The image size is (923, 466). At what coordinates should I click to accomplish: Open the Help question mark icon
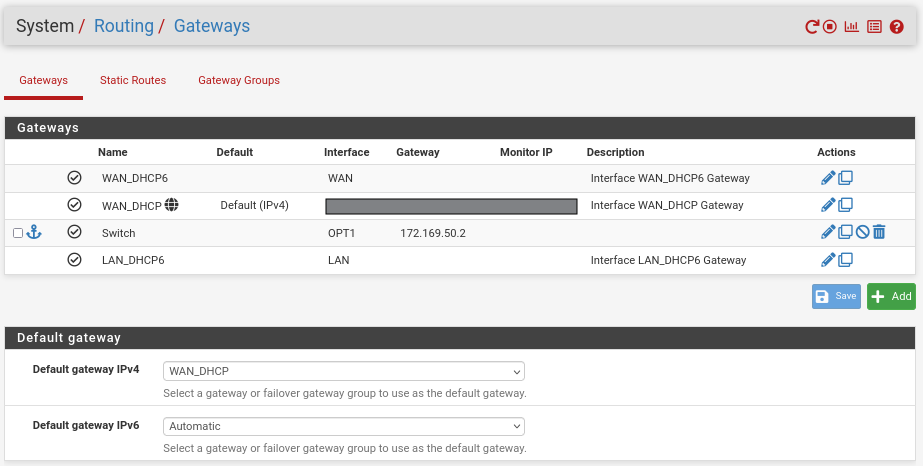pyautogui.click(x=897, y=26)
